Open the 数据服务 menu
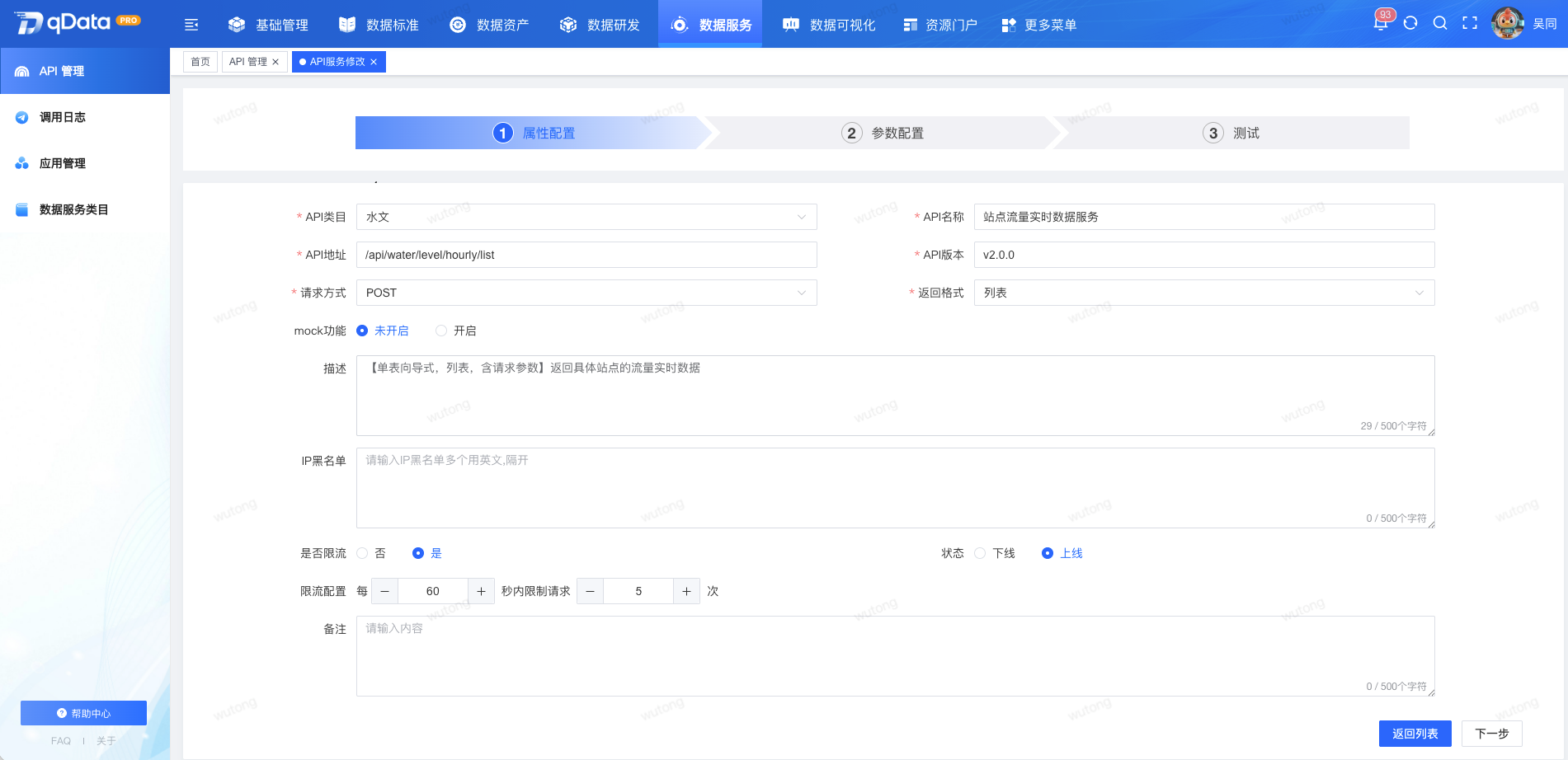1568x760 pixels. tap(710, 25)
